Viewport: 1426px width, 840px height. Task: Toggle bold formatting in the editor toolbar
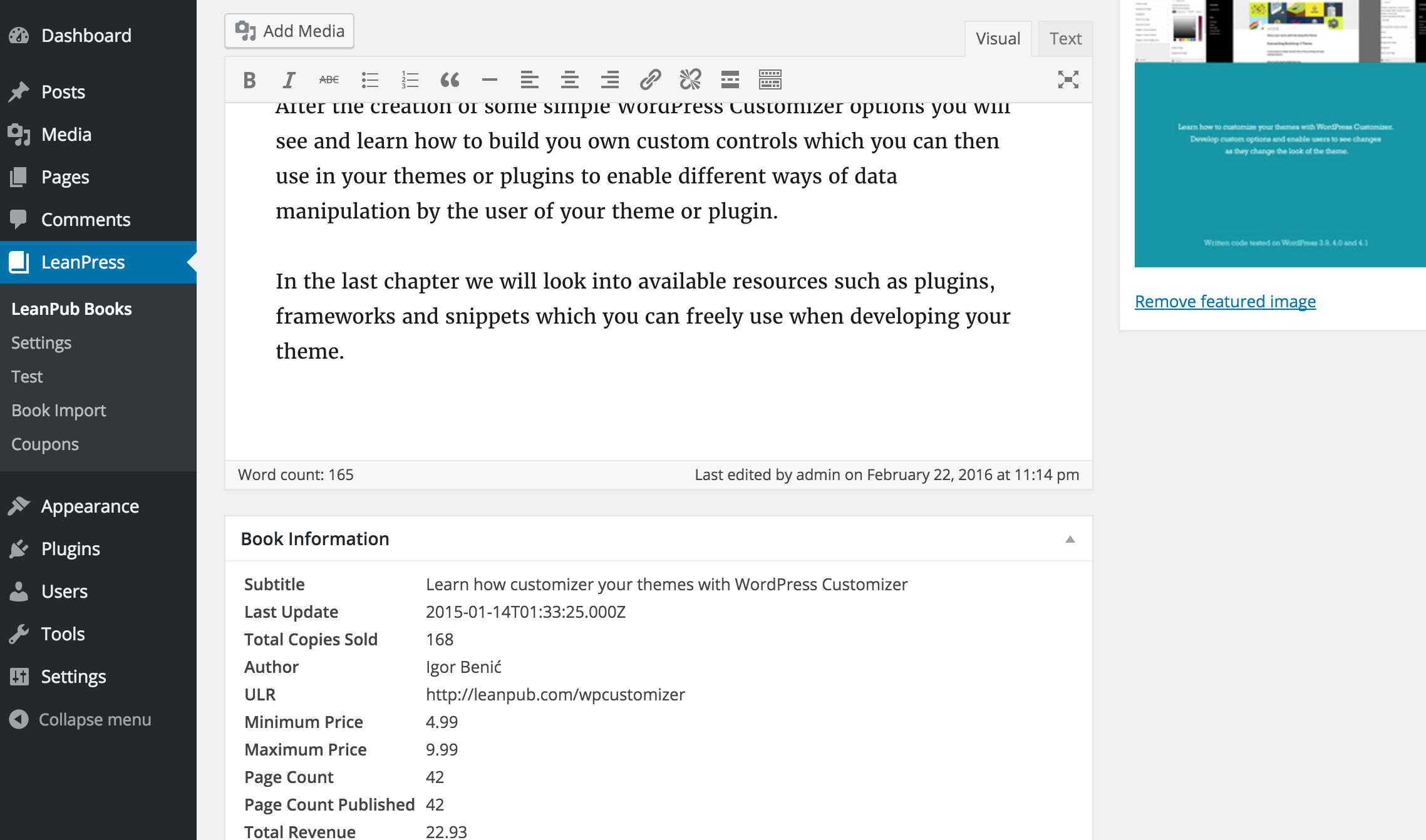[249, 79]
